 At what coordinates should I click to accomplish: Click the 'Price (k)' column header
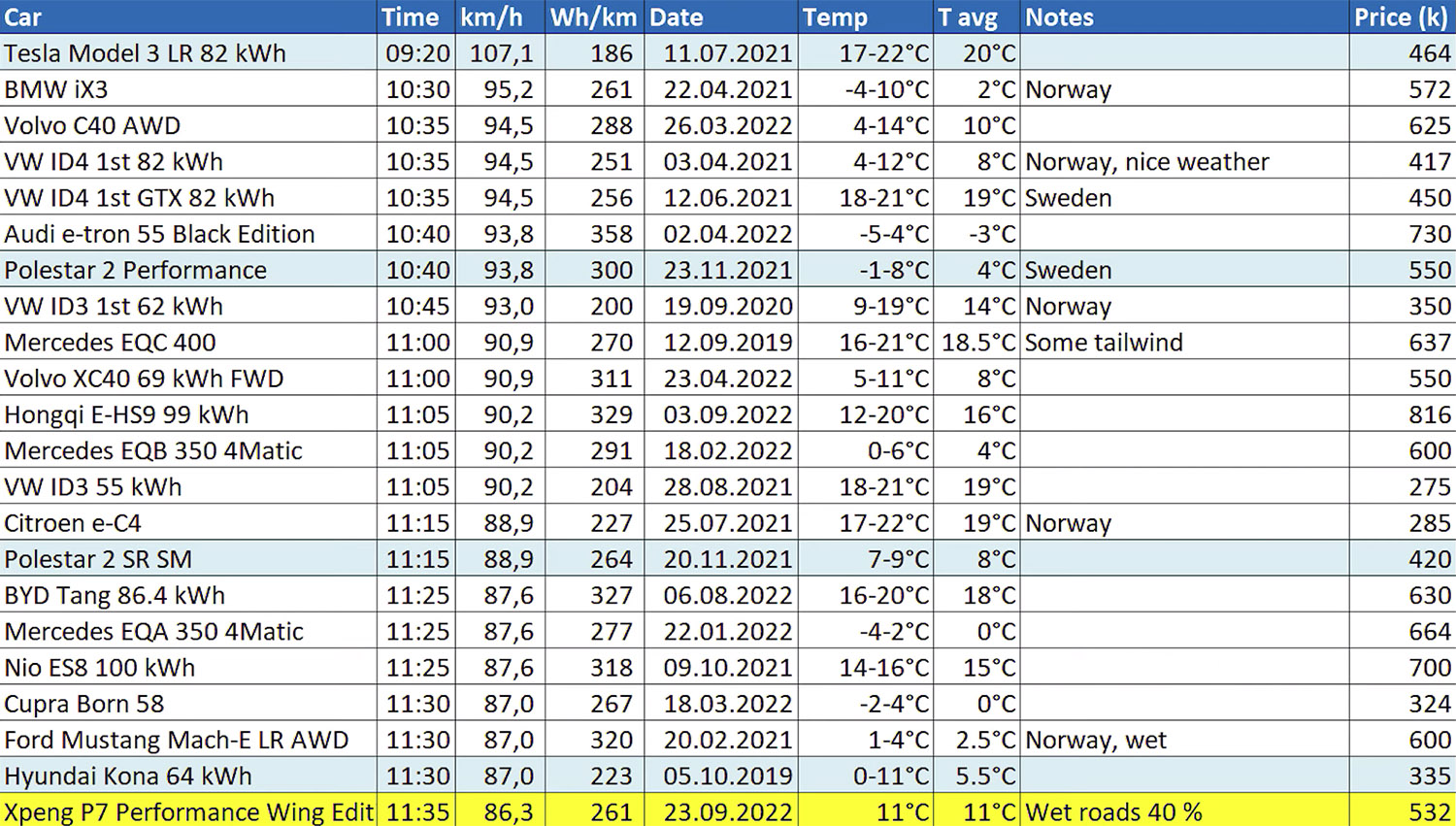pos(1404,17)
